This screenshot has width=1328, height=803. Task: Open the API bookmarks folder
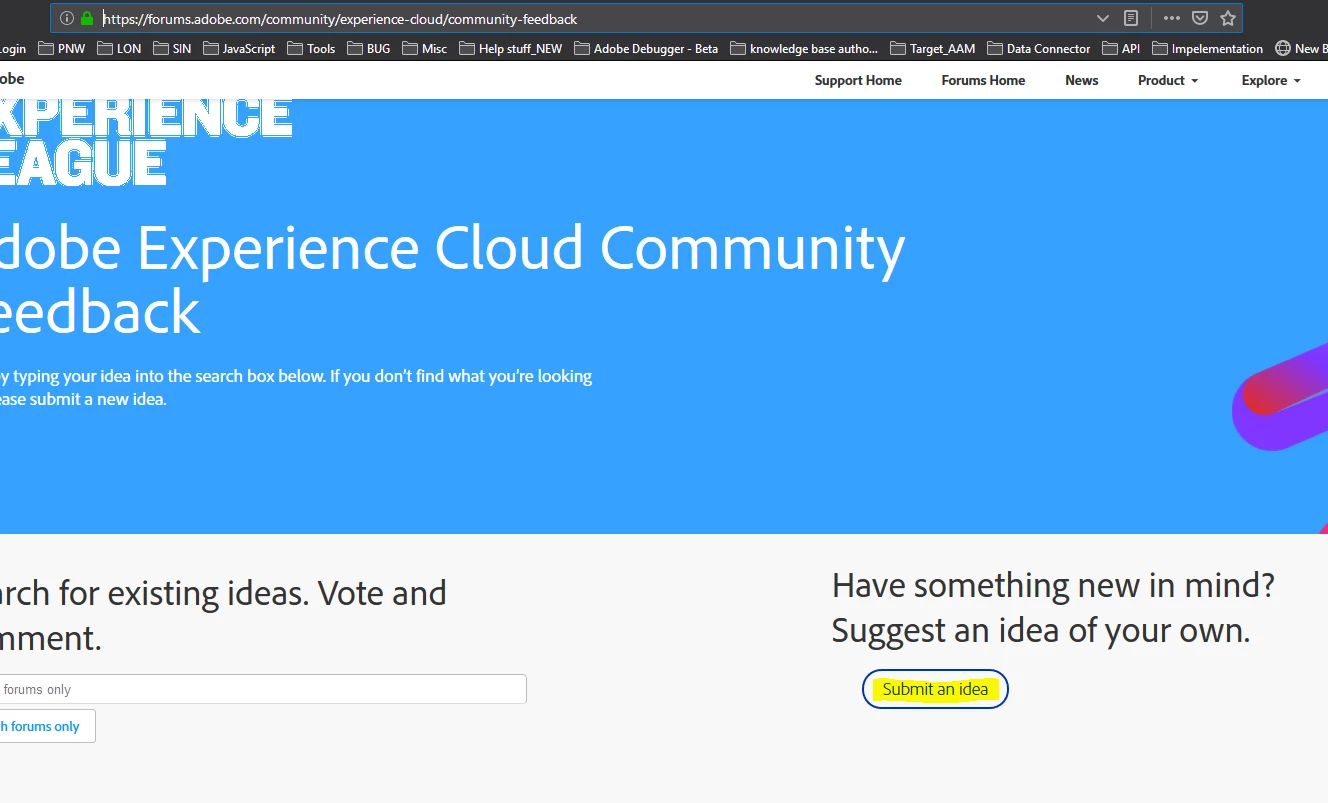(x=1121, y=48)
